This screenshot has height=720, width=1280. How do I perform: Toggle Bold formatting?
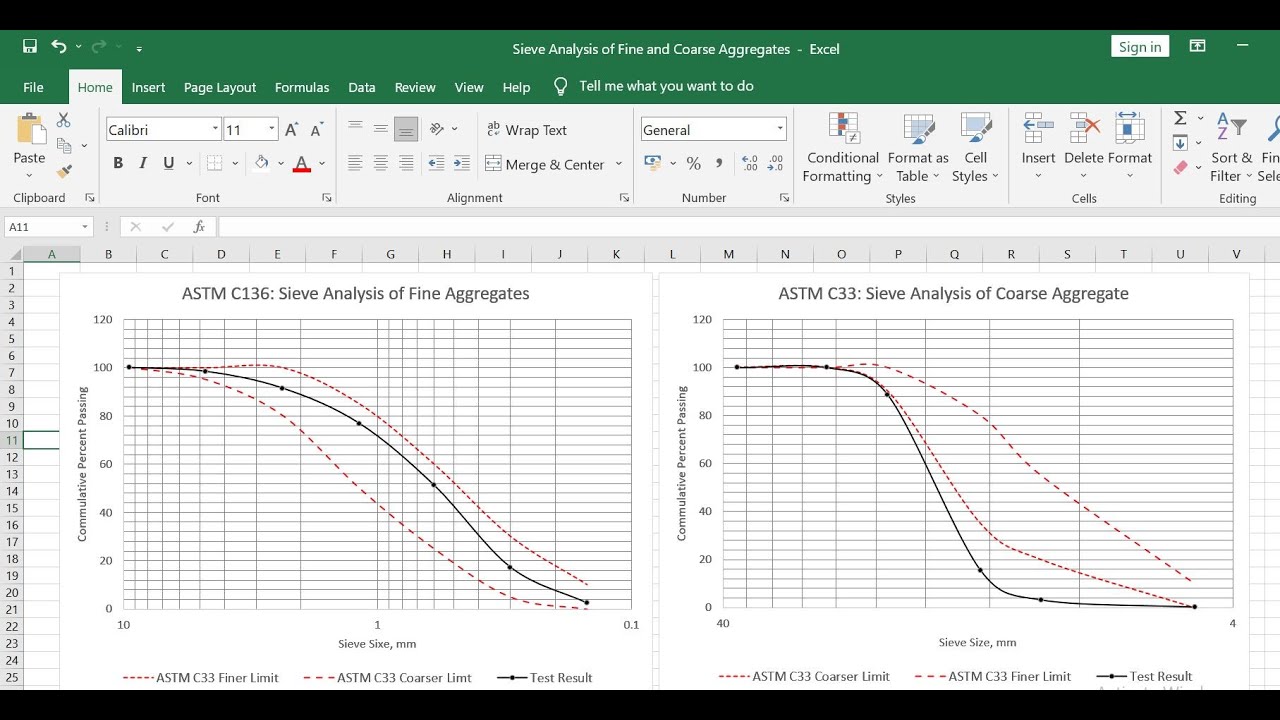coord(118,163)
